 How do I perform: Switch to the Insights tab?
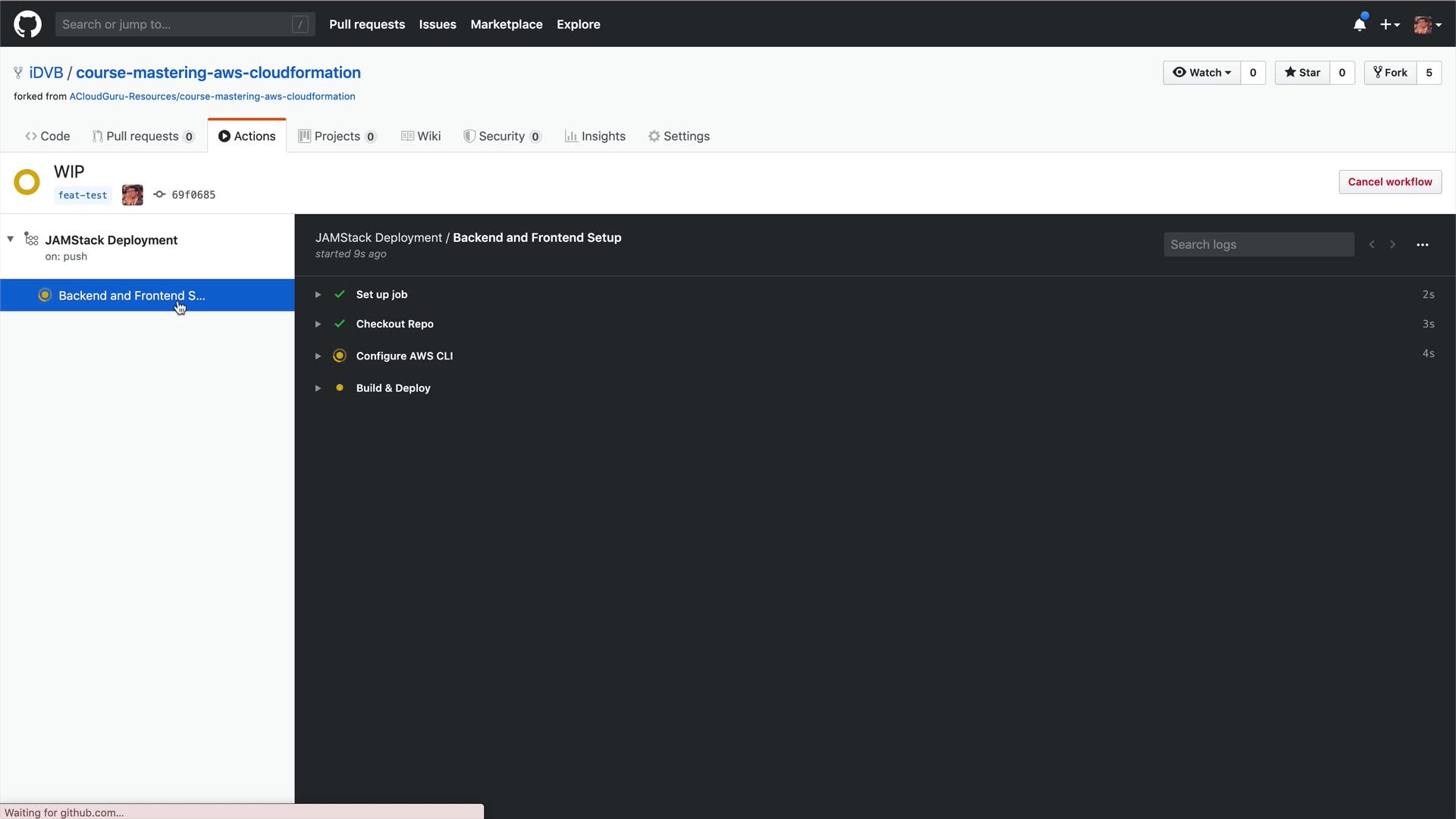coord(595,136)
